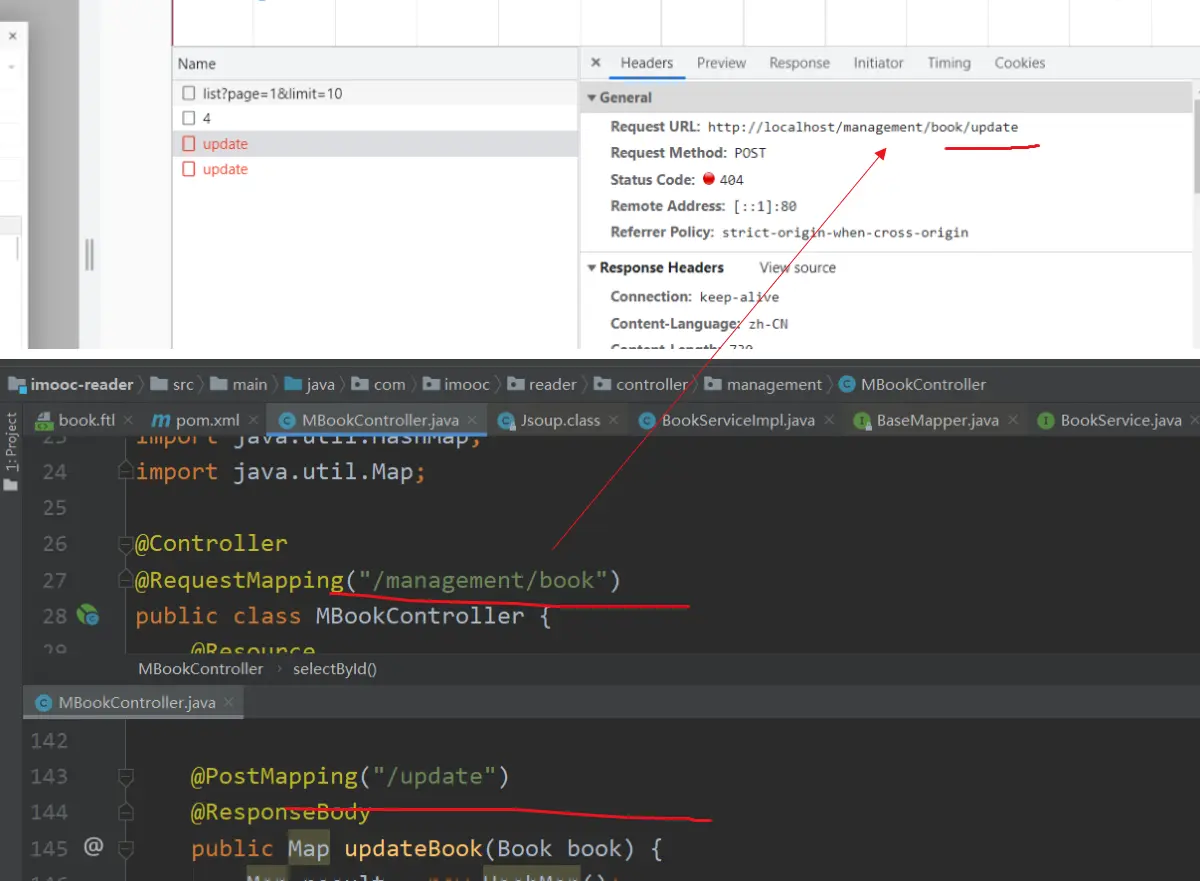Select the request named 4
Image resolution: width=1200 pixels, height=881 pixels.
pyautogui.click(x=206, y=118)
